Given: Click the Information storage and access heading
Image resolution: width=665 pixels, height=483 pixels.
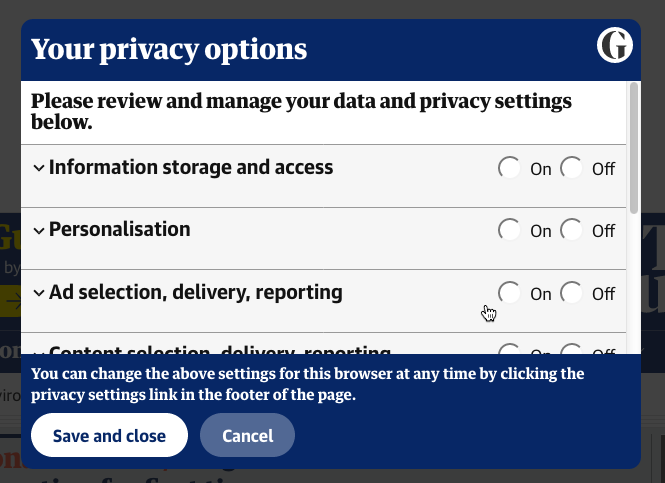Looking at the screenshot, I should [191, 167].
